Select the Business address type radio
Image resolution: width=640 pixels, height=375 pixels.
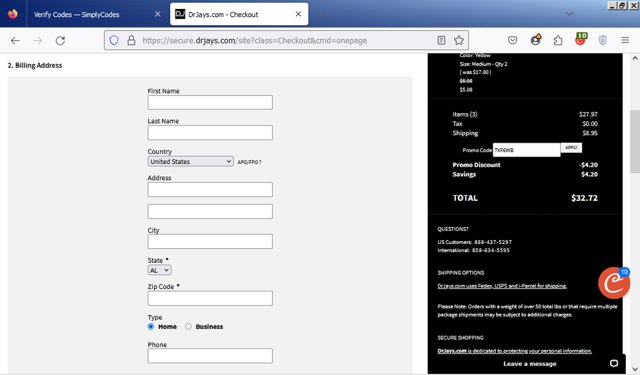(188, 326)
